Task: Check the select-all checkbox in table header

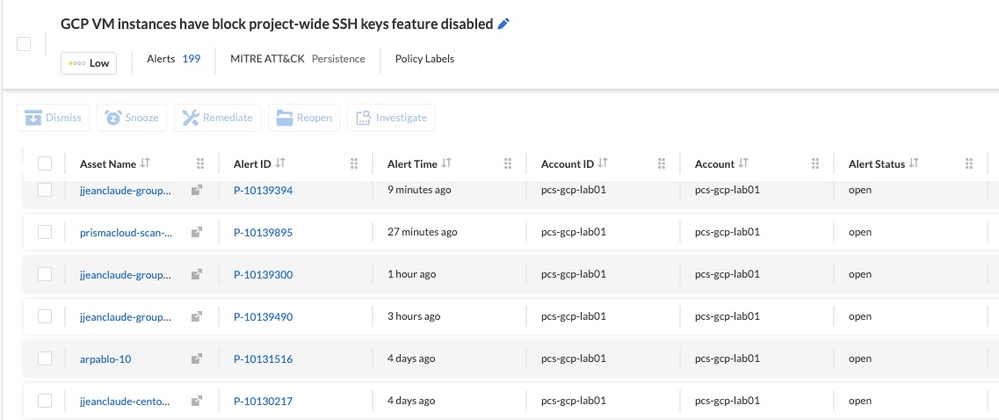Action: [x=45, y=164]
